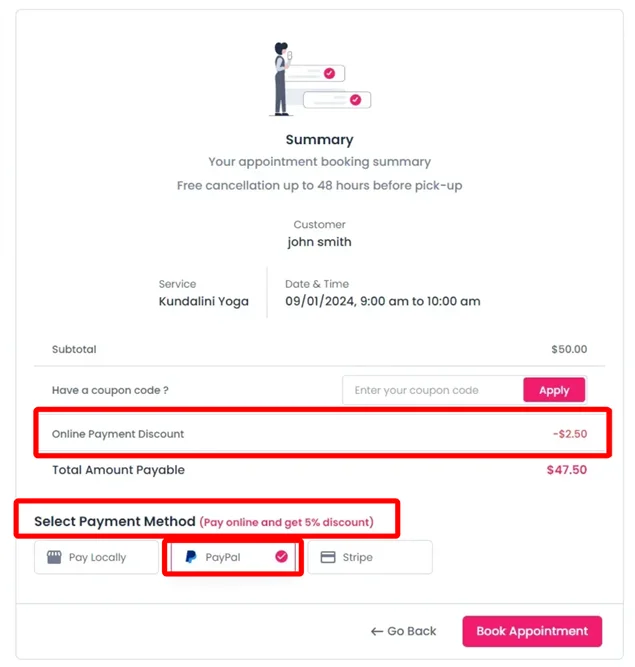The width and height of the screenshot is (635, 667).
Task: Click the Stripe credit card icon
Action: [x=327, y=557]
